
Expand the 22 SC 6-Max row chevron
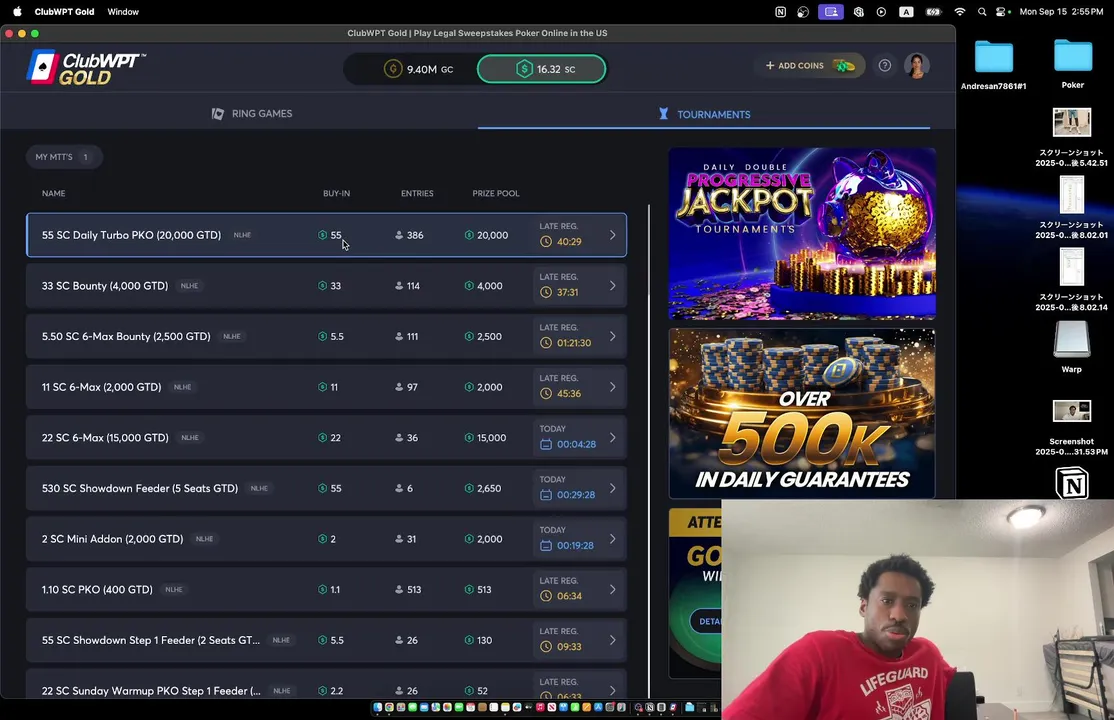[x=612, y=438]
